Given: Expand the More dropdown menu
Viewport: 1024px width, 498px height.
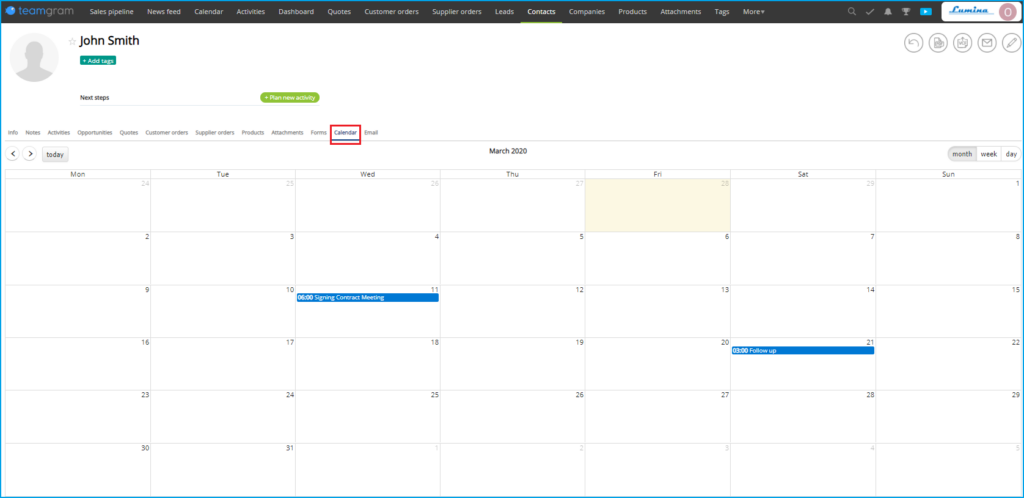Looking at the screenshot, I should coord(754,12).
